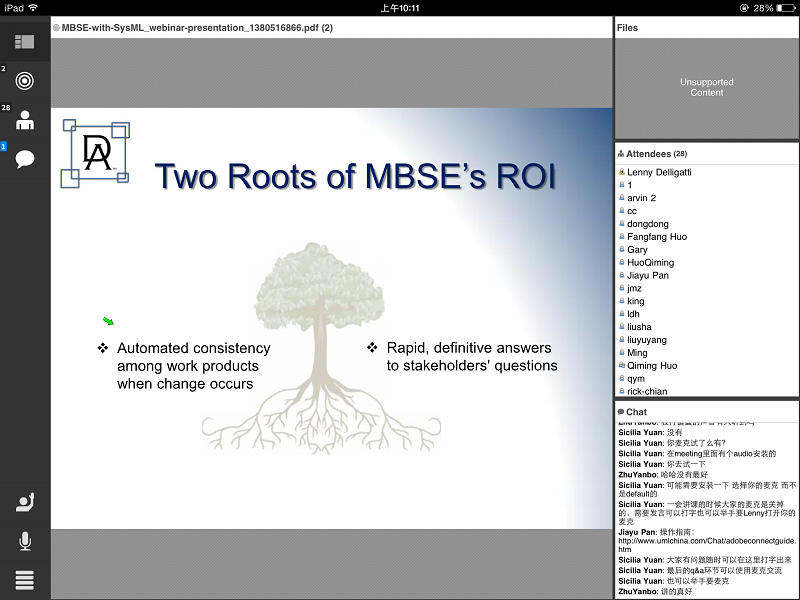Tap the Attendees header people icon

pyautogui.click(x=621, y=154)
